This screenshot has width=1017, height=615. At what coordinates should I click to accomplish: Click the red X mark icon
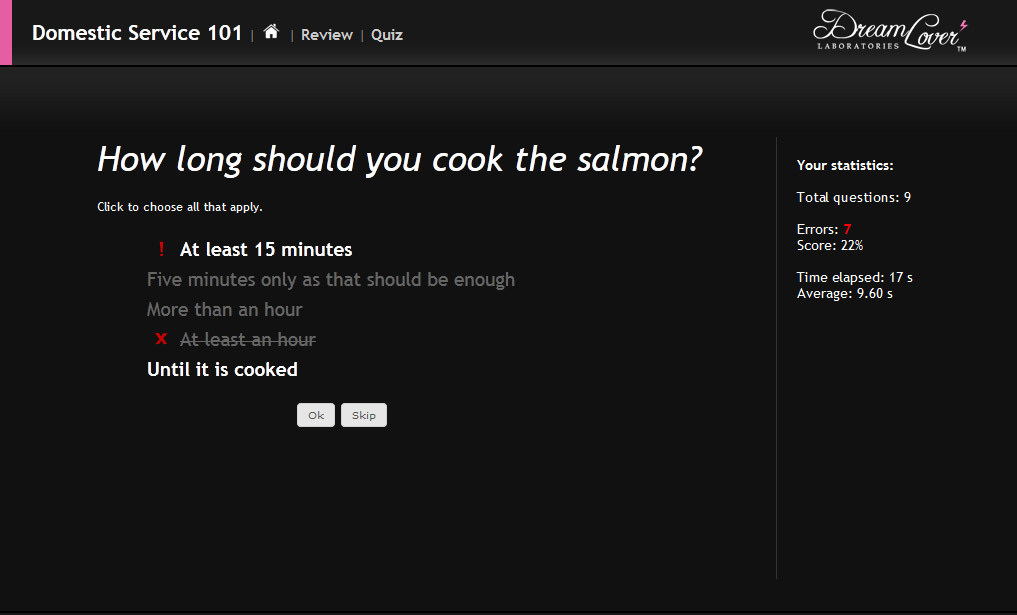point(161,339)
